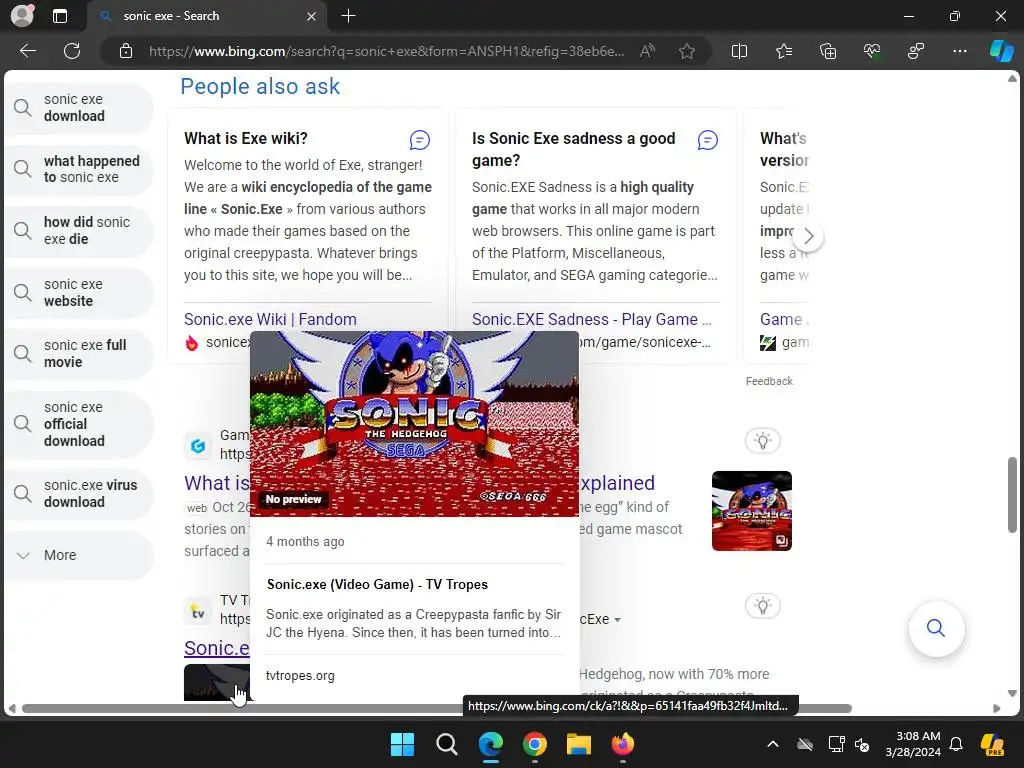This screenshot has width=1024, height=768.
Task: Refresh the current page
Action: (x=72, y=51)
